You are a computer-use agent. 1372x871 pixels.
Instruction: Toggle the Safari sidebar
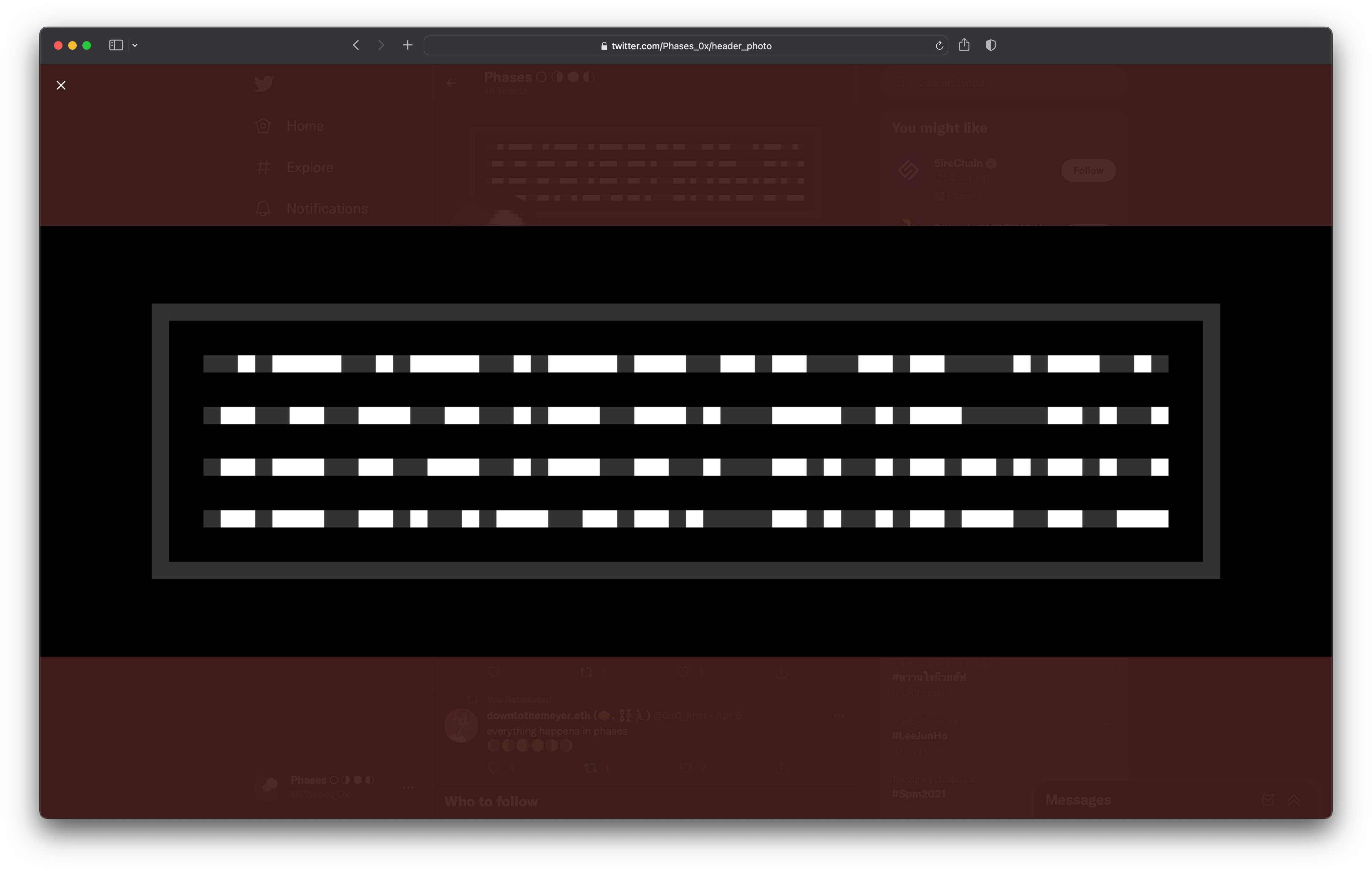tap(116, 45)
